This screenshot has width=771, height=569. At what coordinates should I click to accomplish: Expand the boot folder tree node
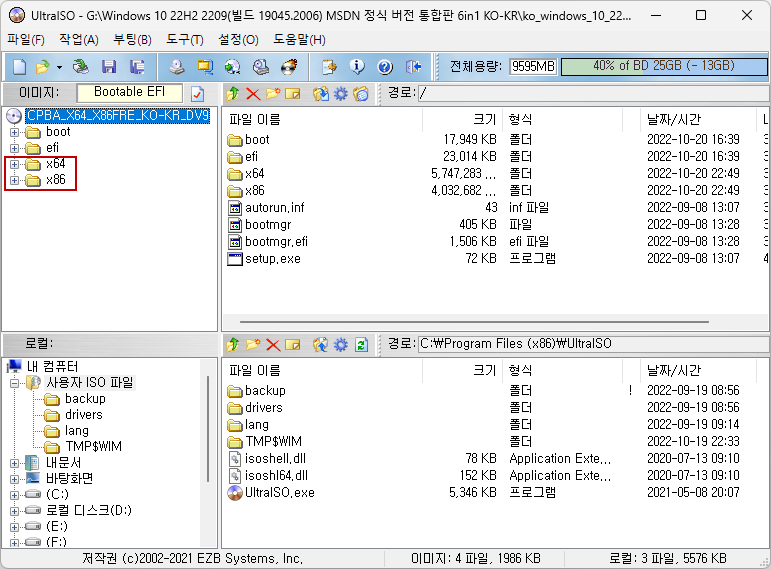14,132
